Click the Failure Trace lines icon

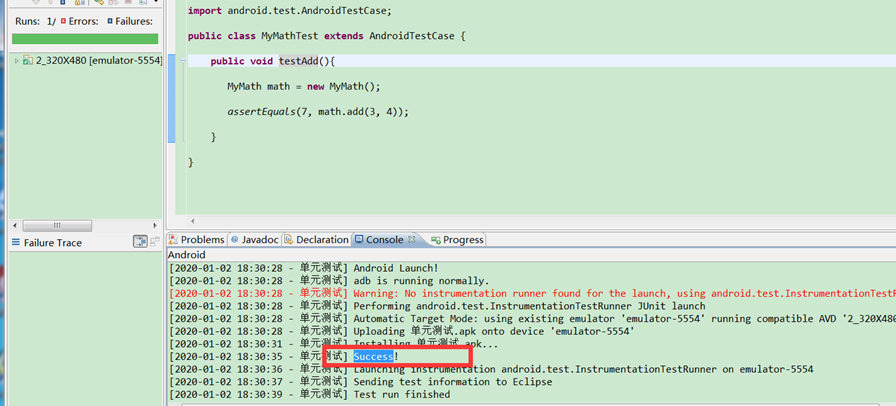(16, 242)
